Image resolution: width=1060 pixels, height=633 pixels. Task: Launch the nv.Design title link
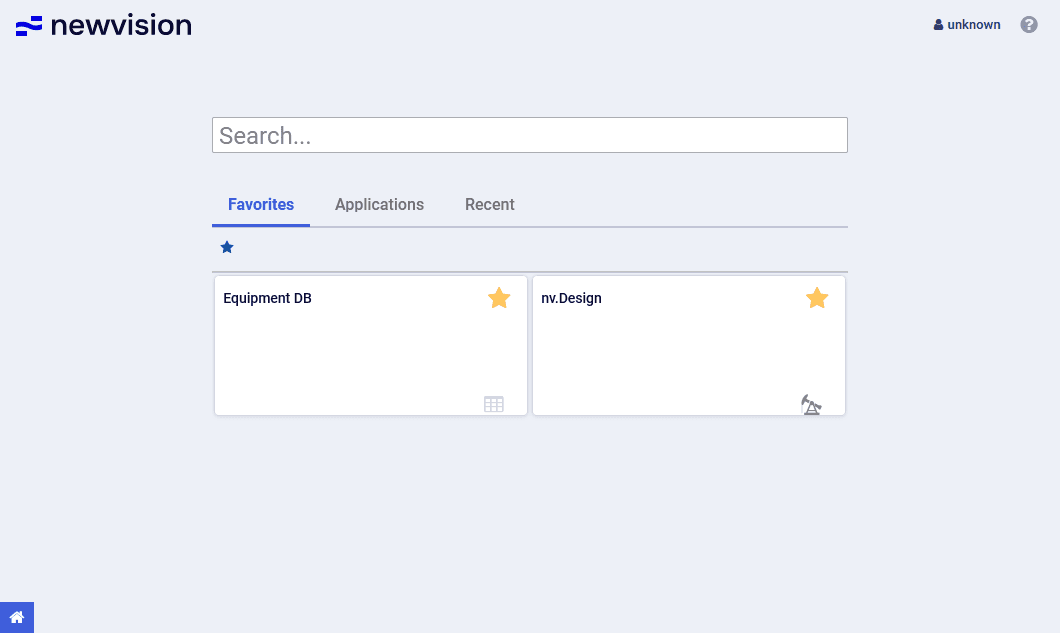pos(571,298)
